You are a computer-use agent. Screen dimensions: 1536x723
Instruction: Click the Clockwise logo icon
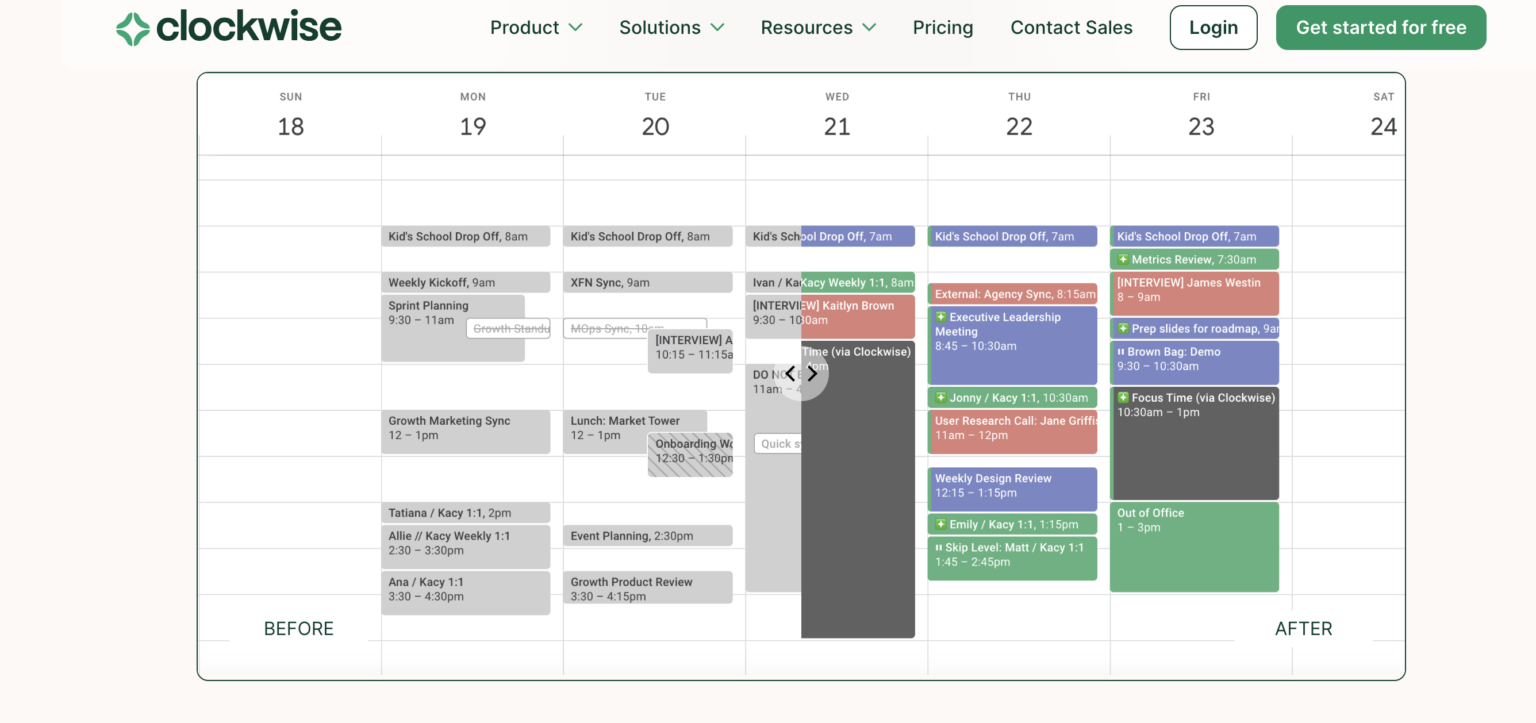pos(131,27)
